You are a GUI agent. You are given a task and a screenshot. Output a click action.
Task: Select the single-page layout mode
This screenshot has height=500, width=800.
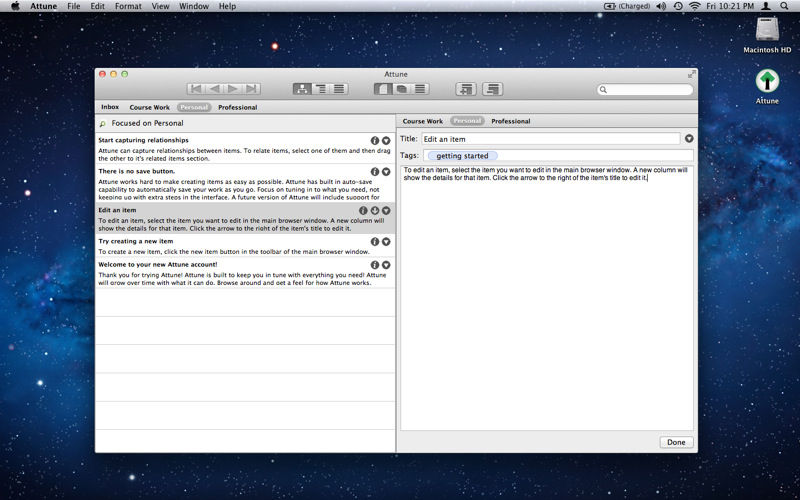click(x=383, y=89)
